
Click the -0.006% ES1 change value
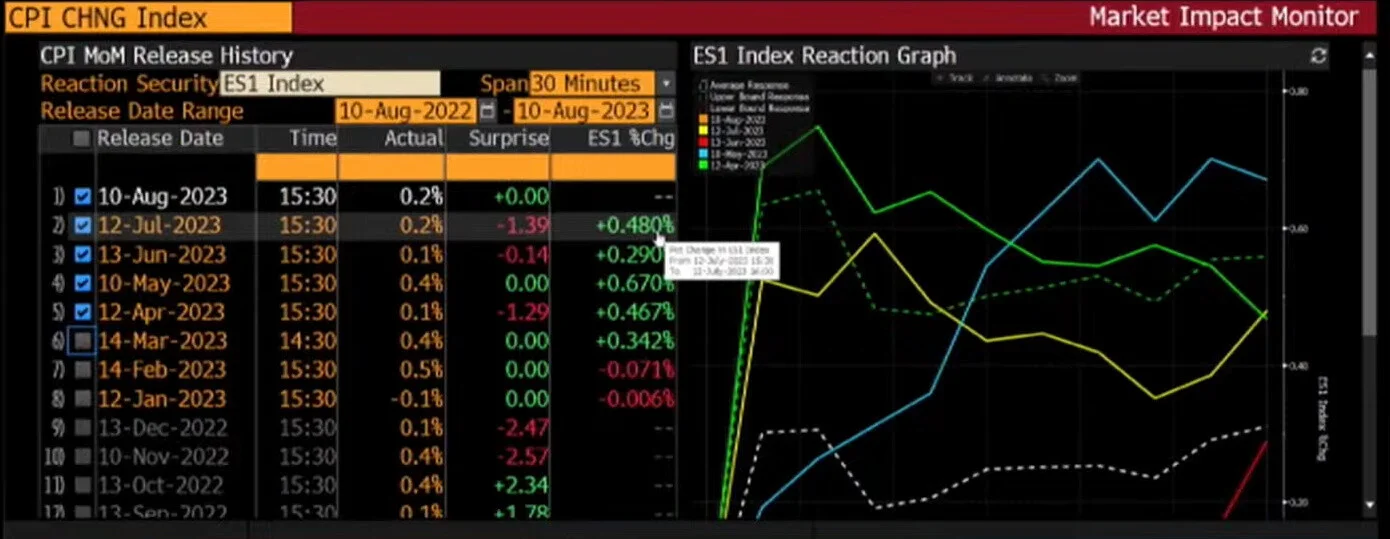638,399
